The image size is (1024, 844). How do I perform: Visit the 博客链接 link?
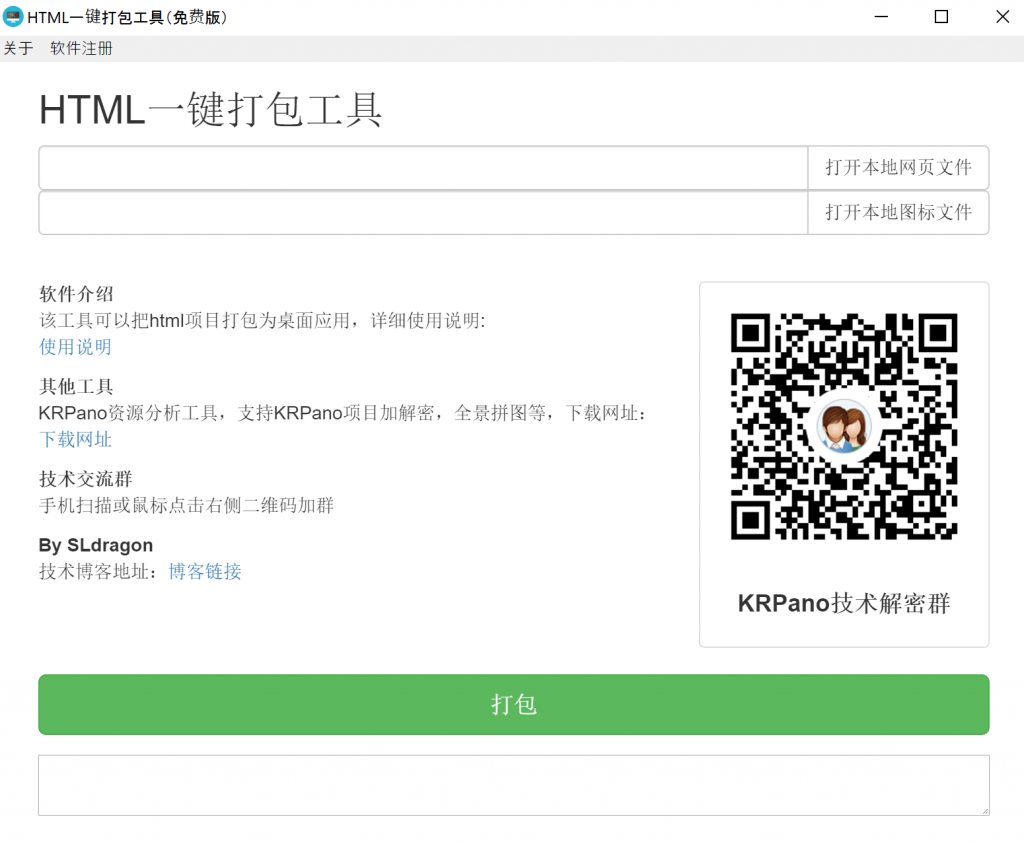pos(205,572)
